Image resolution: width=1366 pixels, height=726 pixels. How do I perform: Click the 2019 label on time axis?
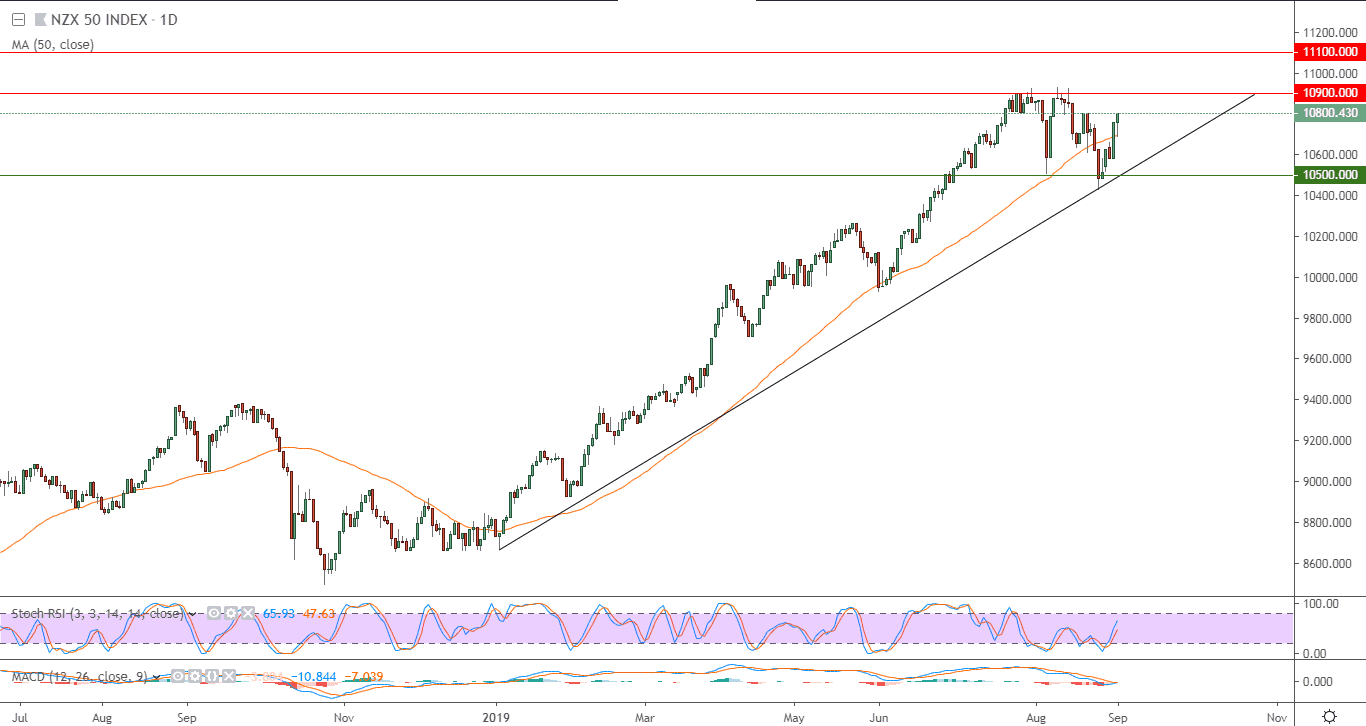pyautogui.click(x=497, y=717)
